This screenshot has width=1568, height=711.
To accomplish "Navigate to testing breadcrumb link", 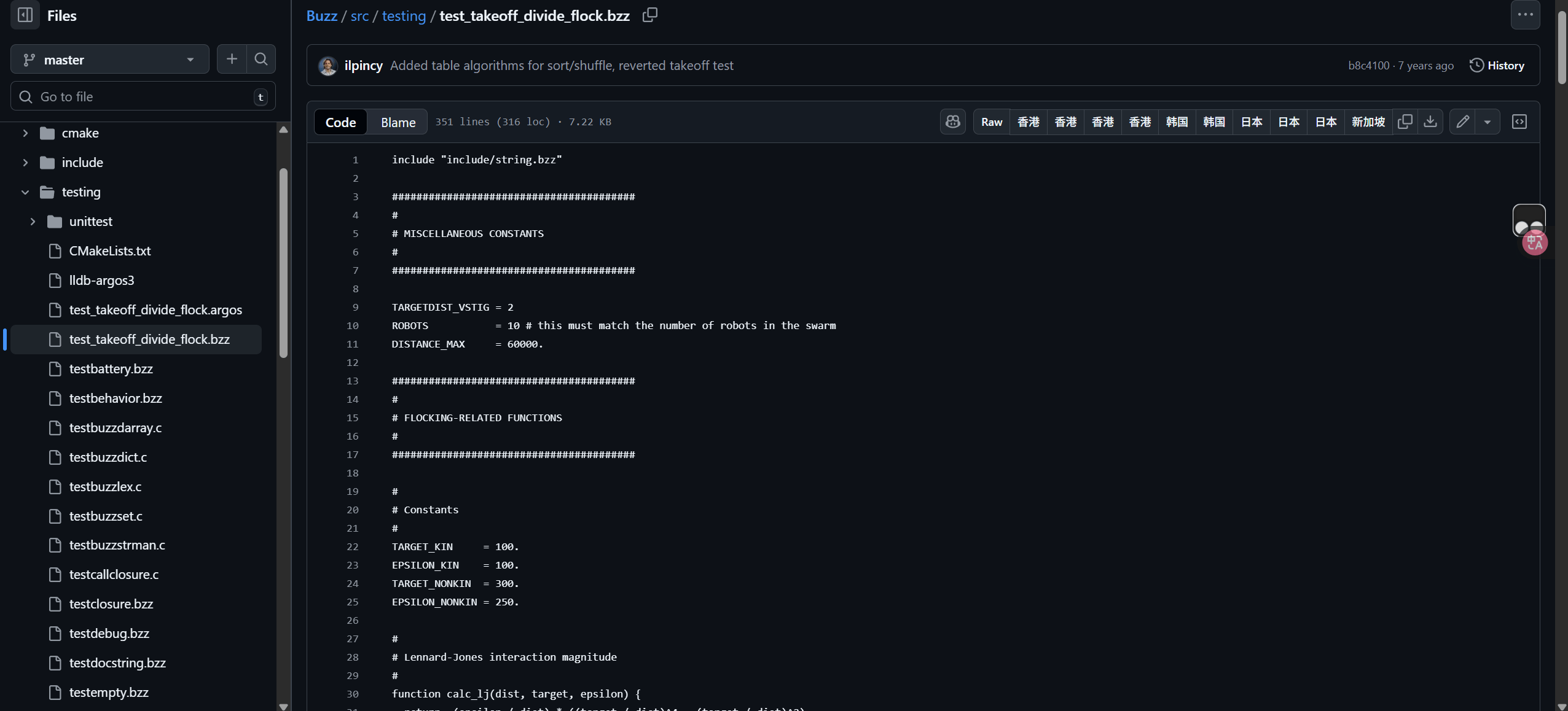I will click(x=404, y=15).
